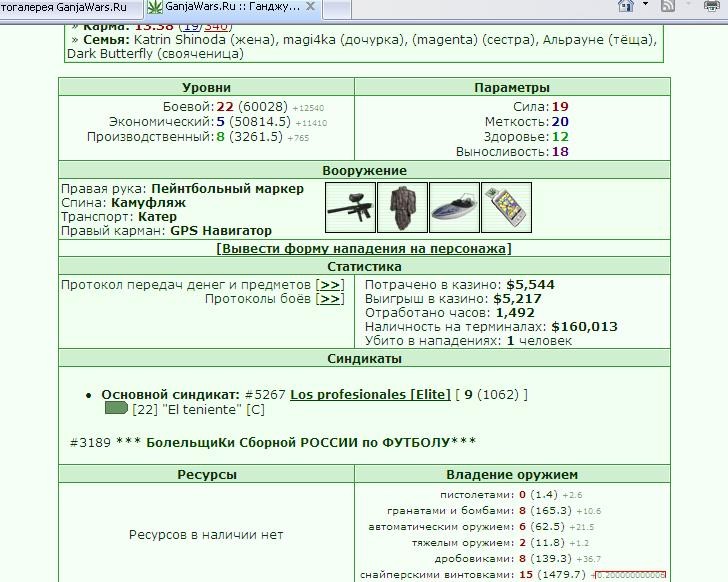The height and width of the screenshot is (582, 728).
Task: Click the 'дробовиками' skill row
Action: point(518,558)
